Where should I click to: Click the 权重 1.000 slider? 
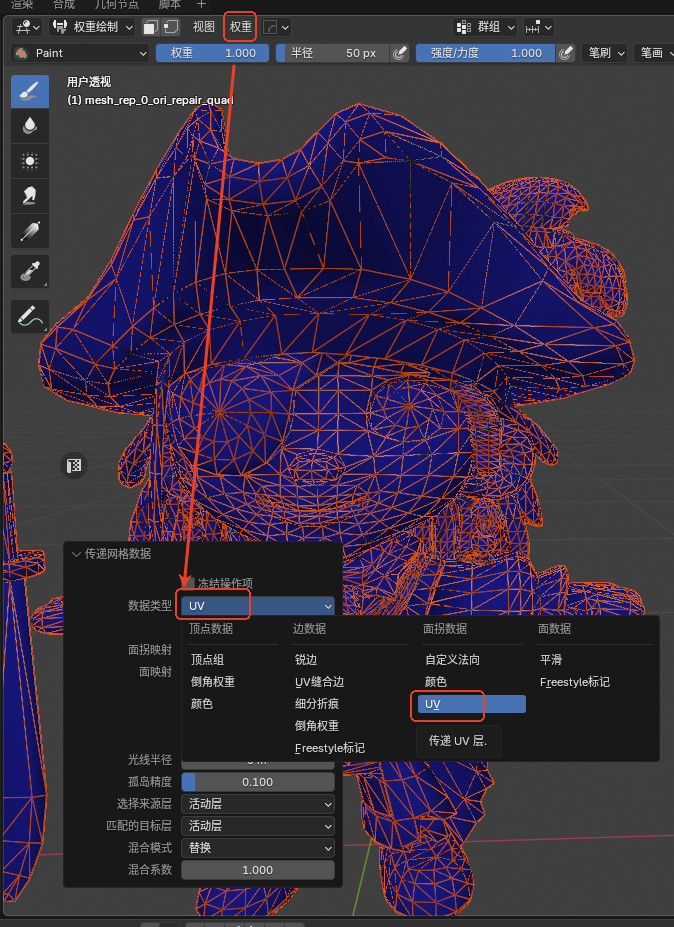(212, 53)
